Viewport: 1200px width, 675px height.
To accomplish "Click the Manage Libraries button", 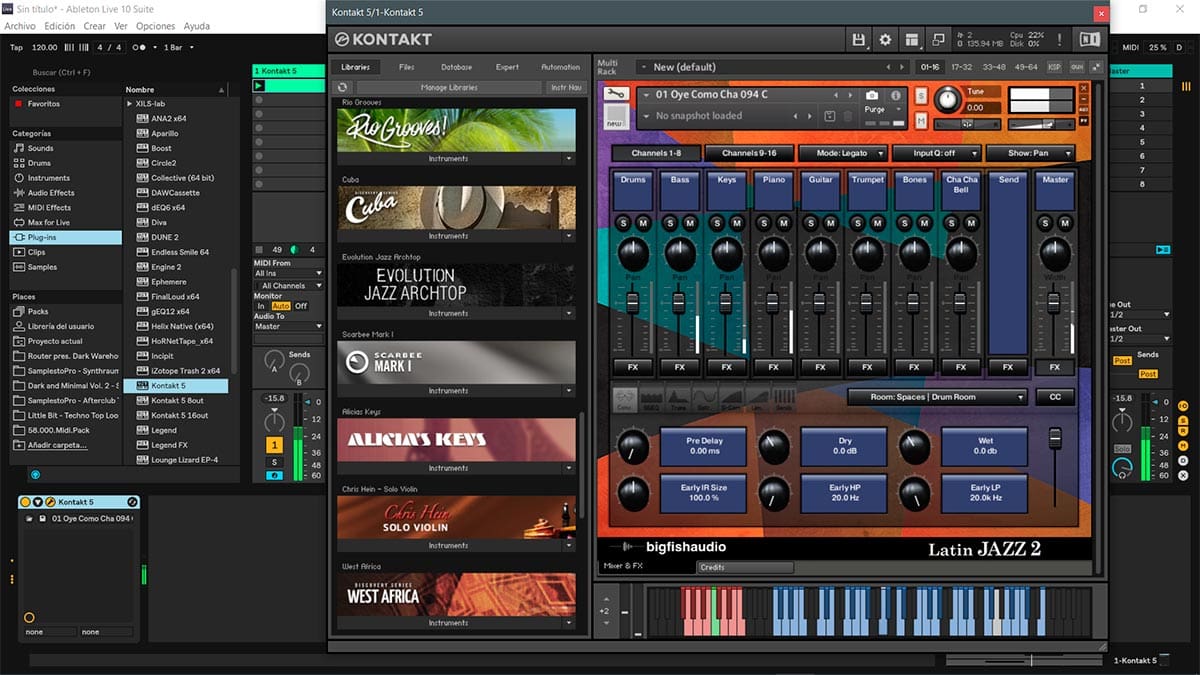I will tap(449, 87).
